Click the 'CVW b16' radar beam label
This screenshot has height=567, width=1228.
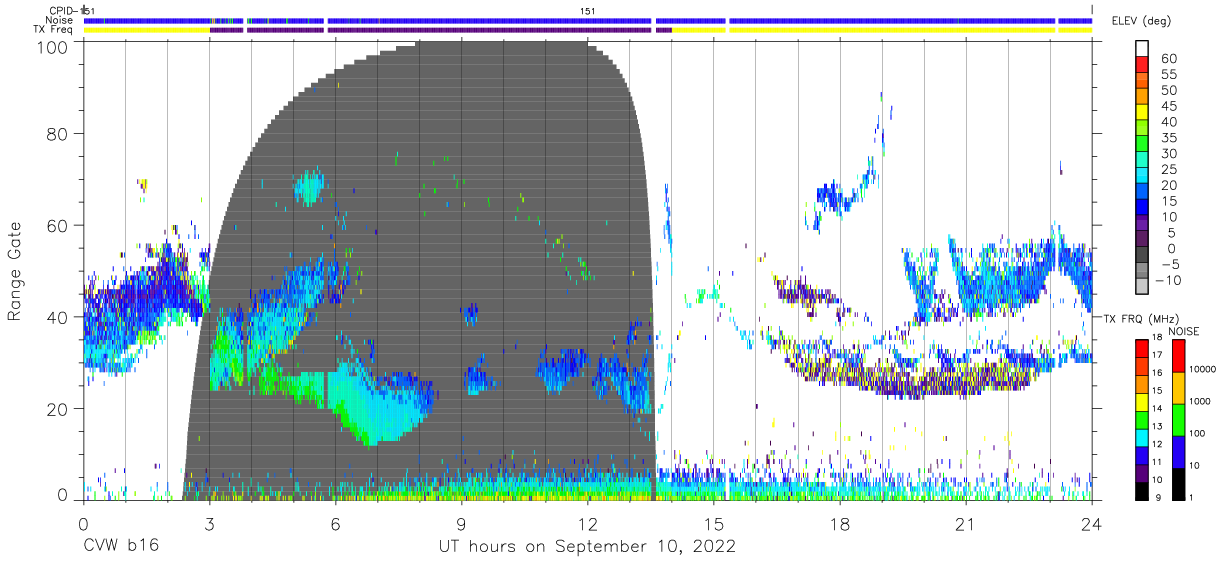(120, 547)
